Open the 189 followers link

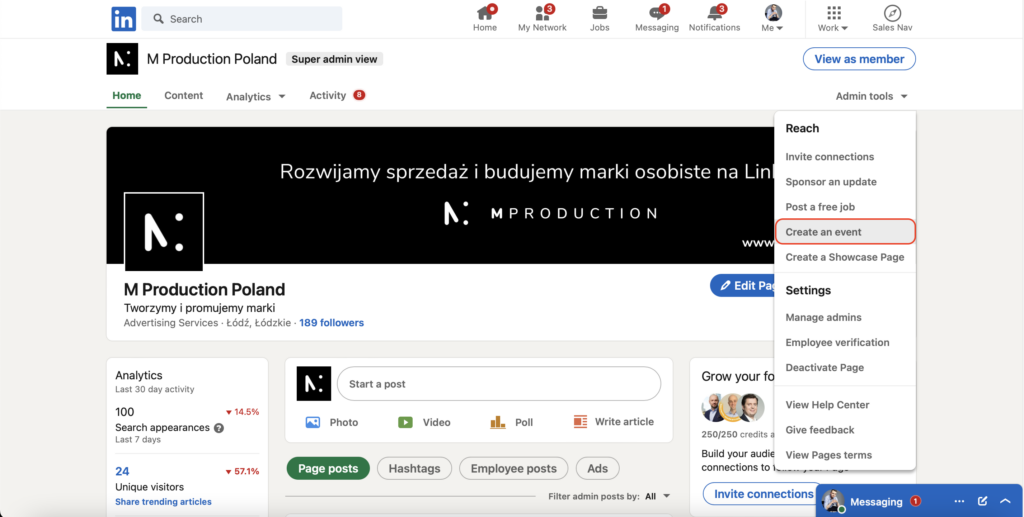331,323
